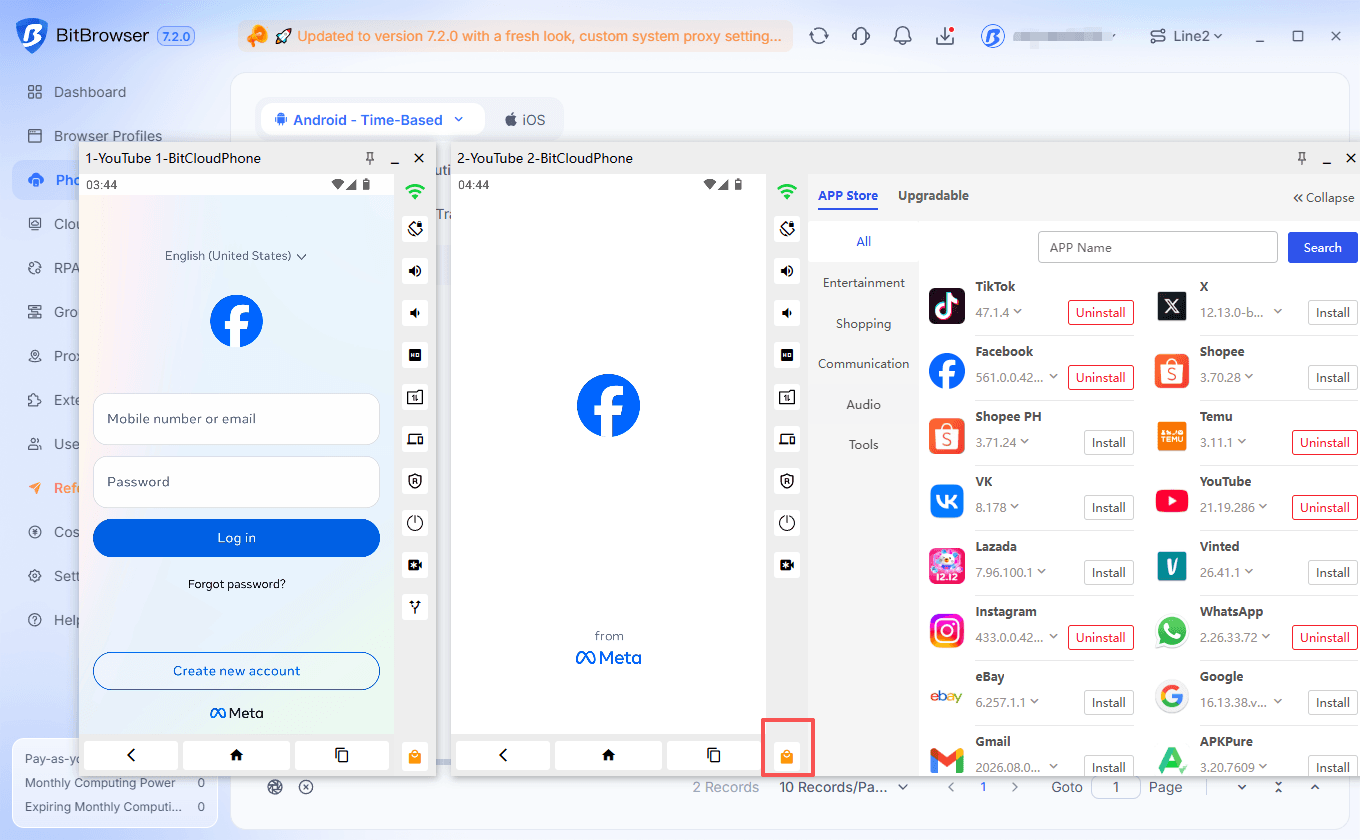This screenshot has width=1360, height=840.
Task: Tap the home button in YouTube 2 phone
Action: tap(608, 756)
